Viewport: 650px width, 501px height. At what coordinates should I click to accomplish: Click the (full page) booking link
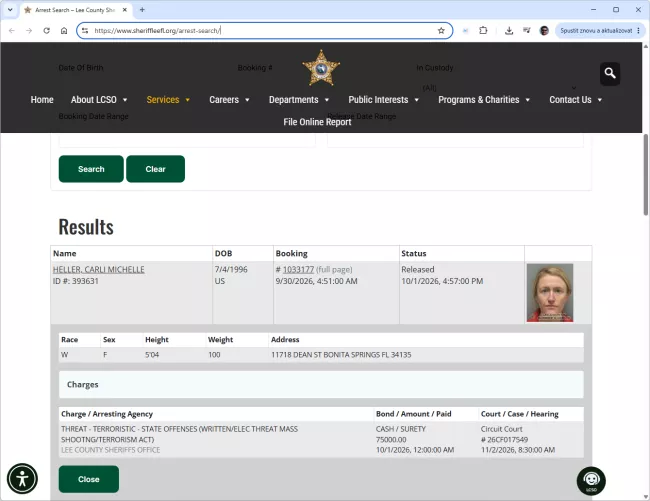coord(334,270)
